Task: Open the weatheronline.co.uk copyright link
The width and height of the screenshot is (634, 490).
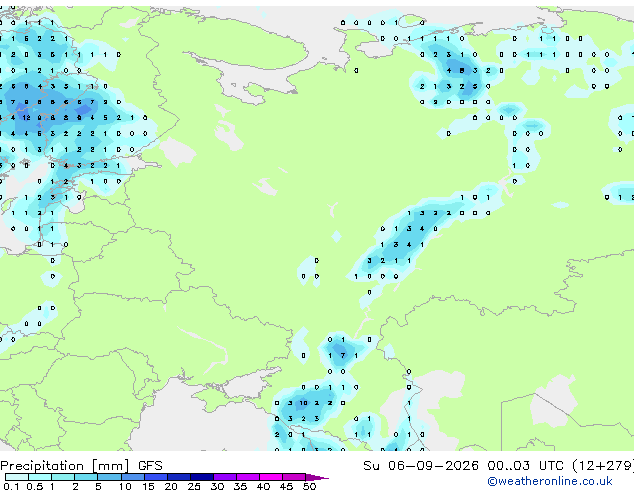Action: [550, 481]
